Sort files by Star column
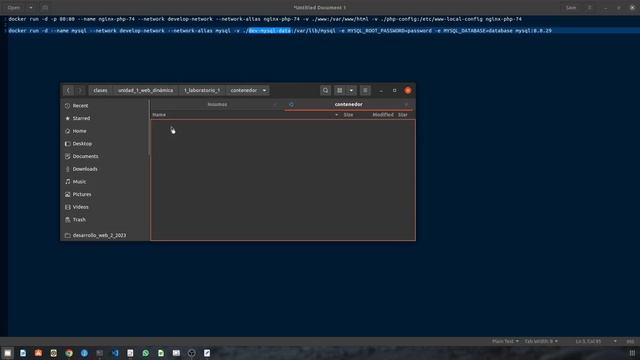The image size is (640, 360). 403,115
